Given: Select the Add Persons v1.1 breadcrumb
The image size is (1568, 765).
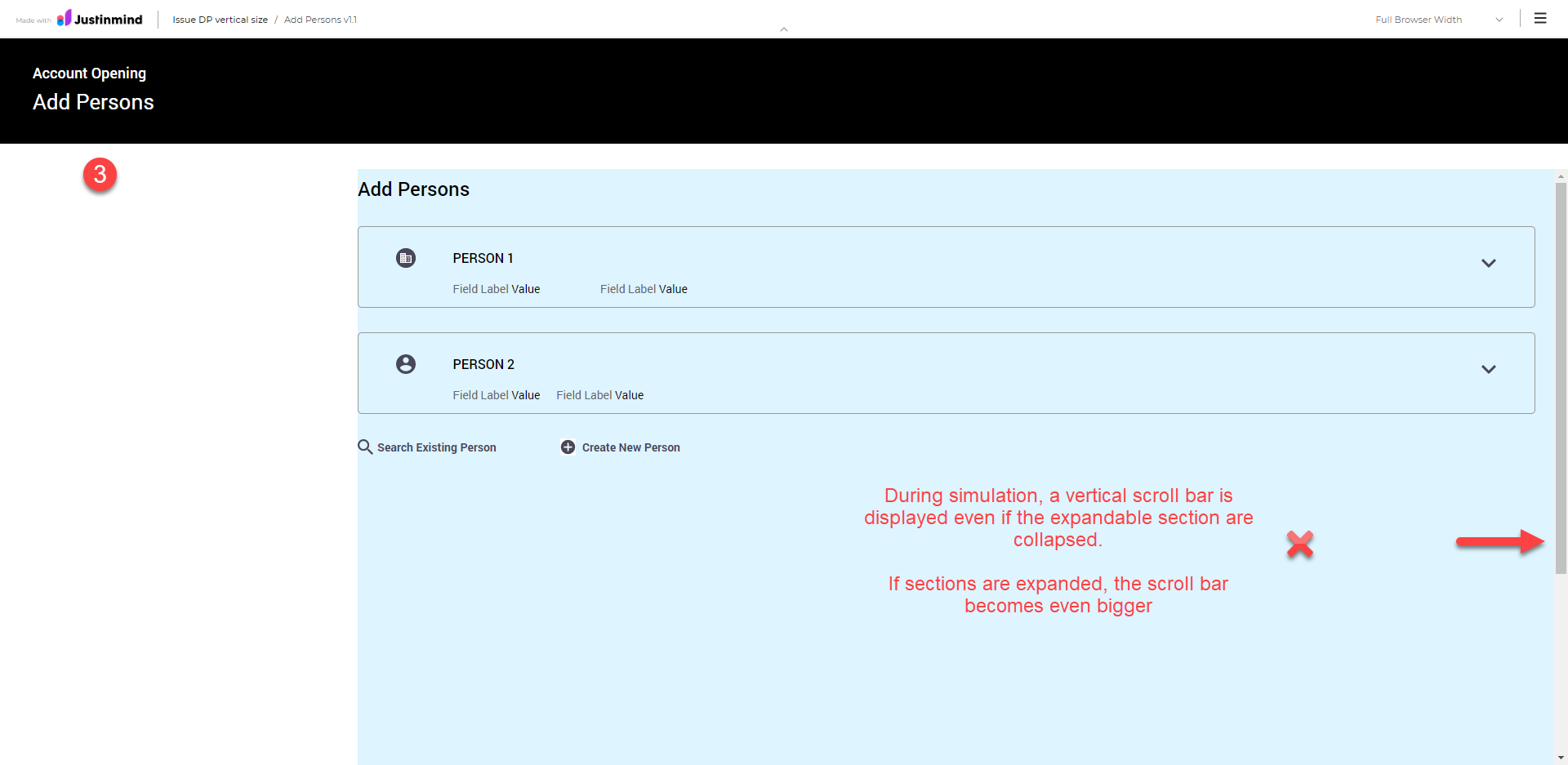Looking at the screenshot, I should coord(320,20).
